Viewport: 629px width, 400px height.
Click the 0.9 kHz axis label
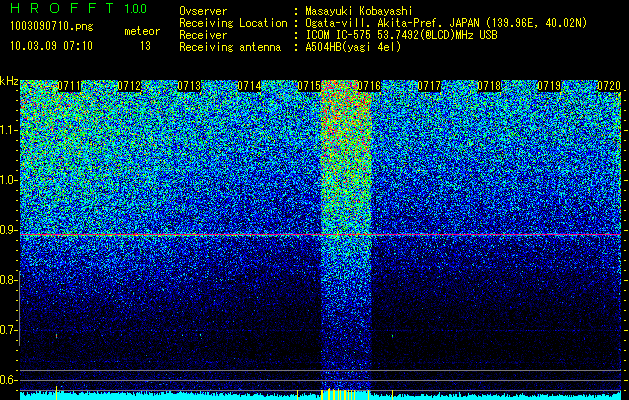pos(9,230)
